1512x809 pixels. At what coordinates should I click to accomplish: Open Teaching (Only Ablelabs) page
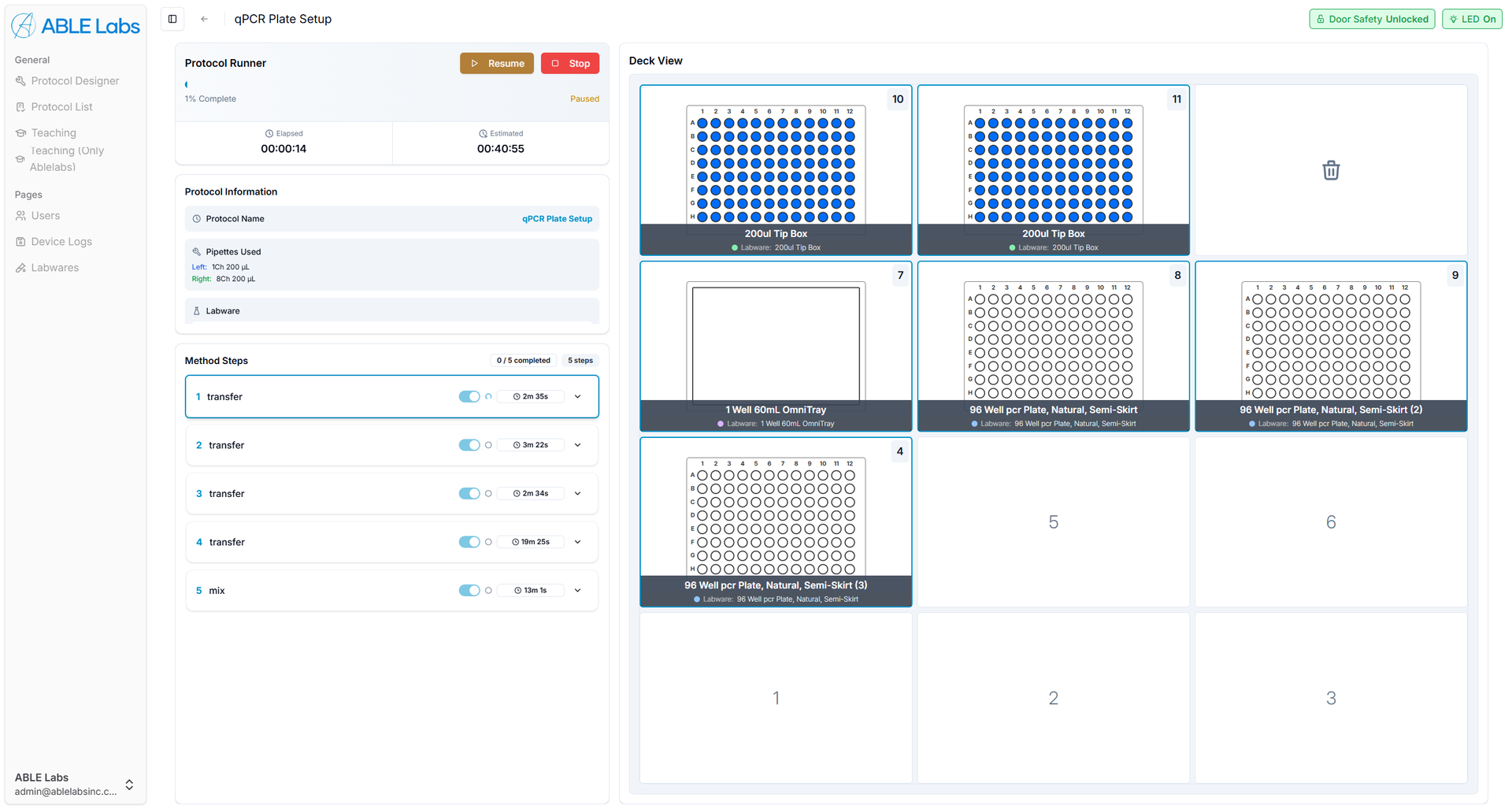pos(67,158)
